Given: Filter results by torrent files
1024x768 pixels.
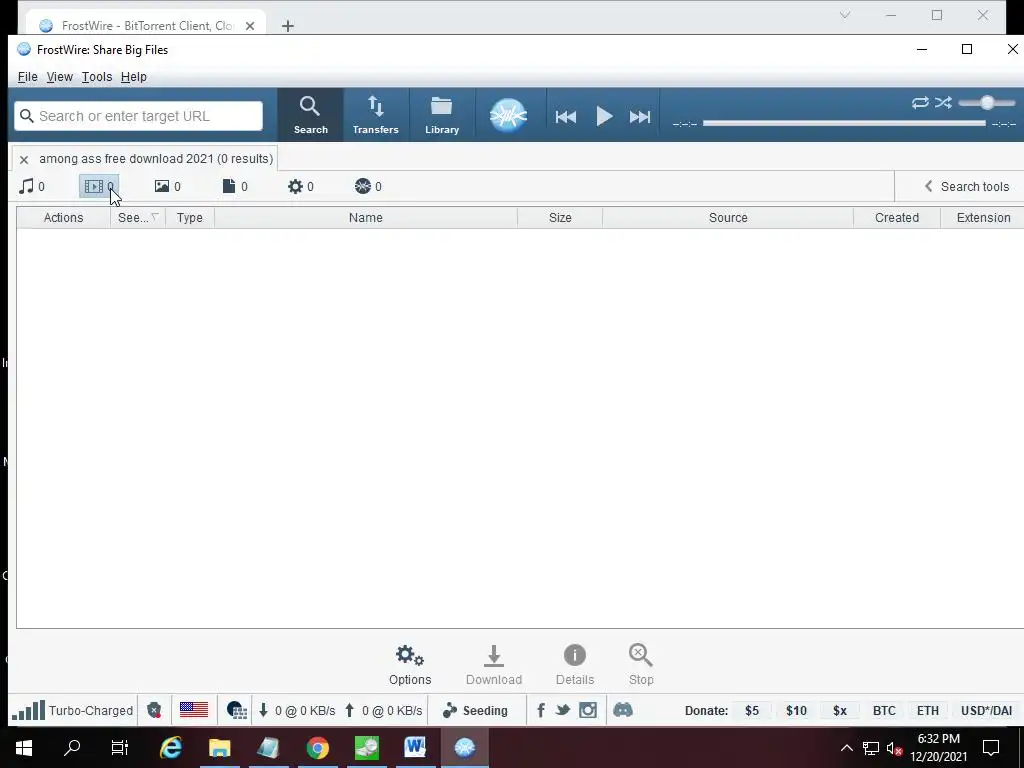Looking at the screenshot, I should [368, 187].
